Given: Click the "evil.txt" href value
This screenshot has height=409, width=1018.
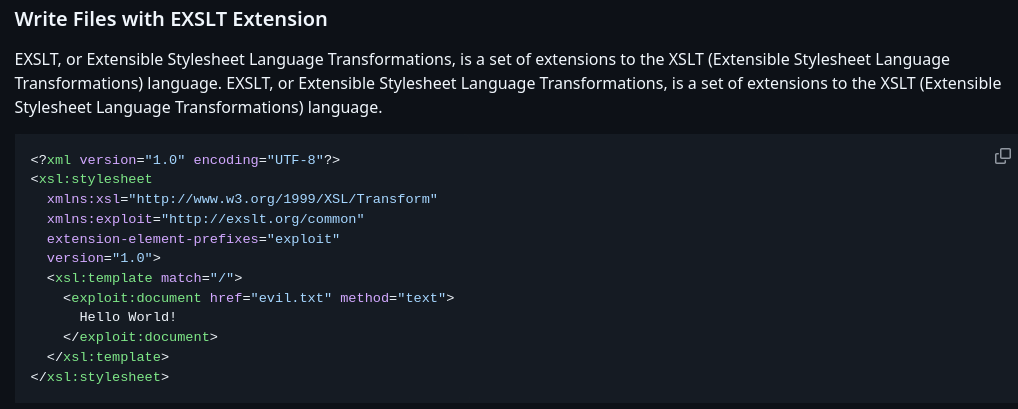Looking at the screenshot, I should (291, 298).
